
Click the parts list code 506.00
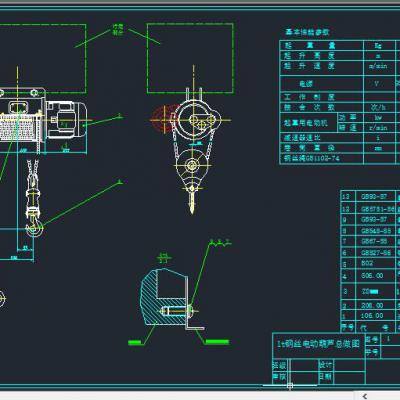click(x=372, y=276)
